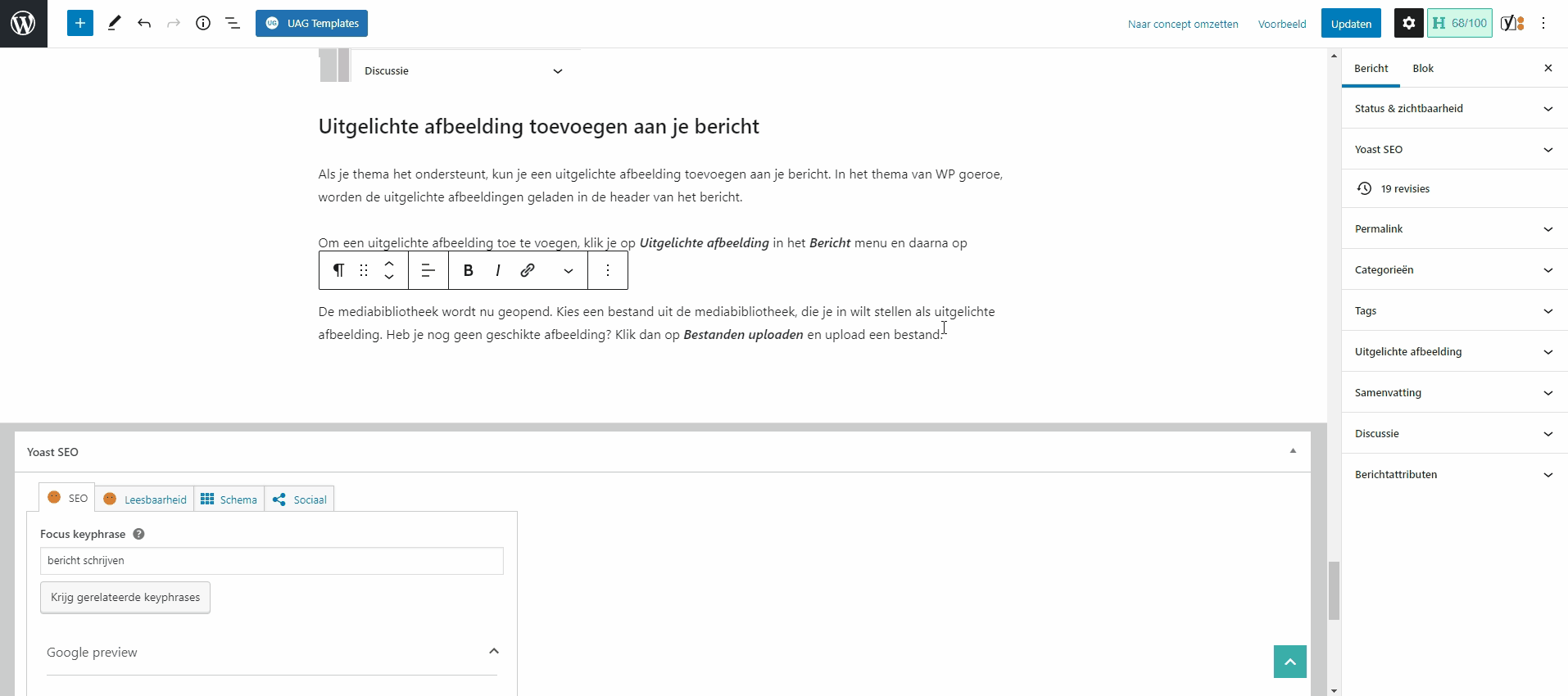
Task: Click the Updaten button
Action: (x=1351, y=24)
